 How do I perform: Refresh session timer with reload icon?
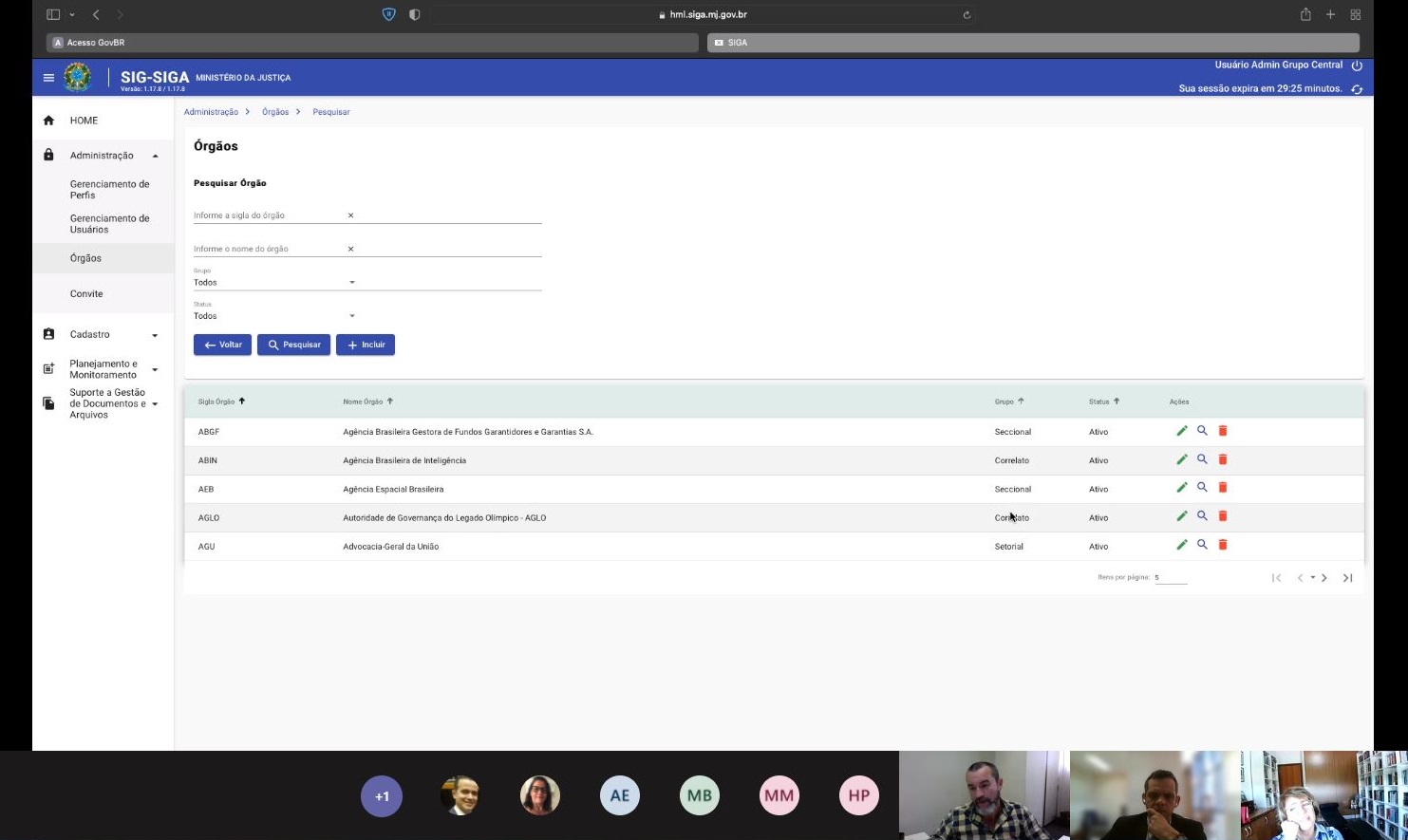pyautogui.click(x=1357, y=89)
